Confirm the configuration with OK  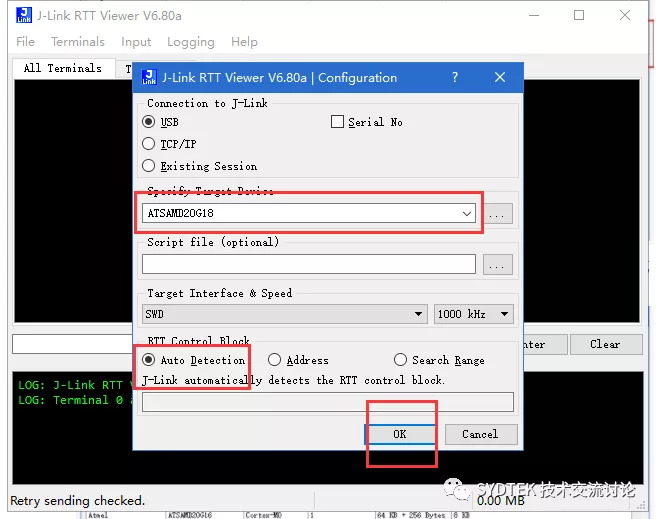(400, 434)
